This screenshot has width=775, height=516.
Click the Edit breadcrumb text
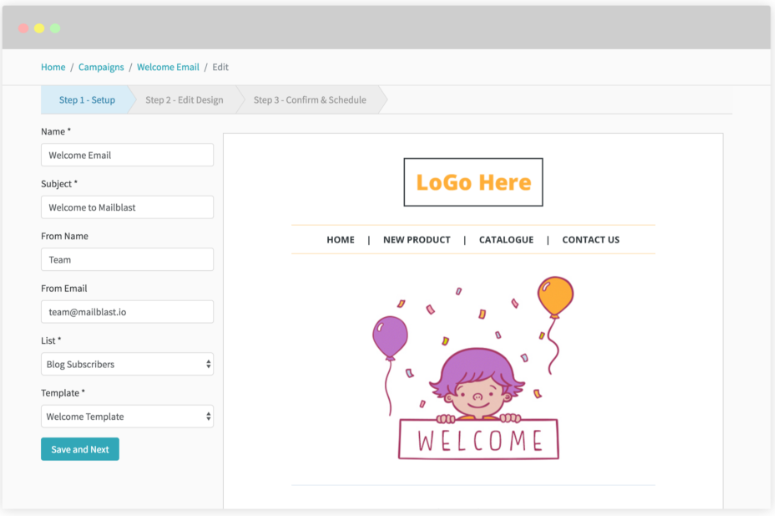click(220, 67)
